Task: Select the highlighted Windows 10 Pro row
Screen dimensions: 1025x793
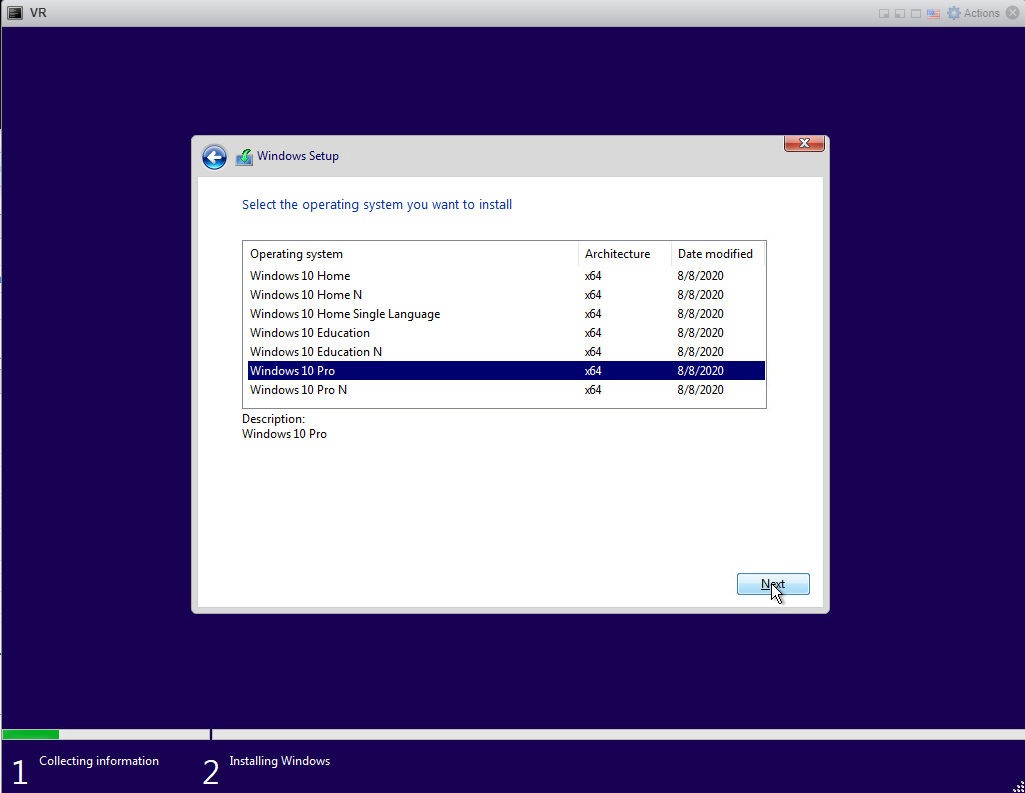Action: (x=506, y=371)
